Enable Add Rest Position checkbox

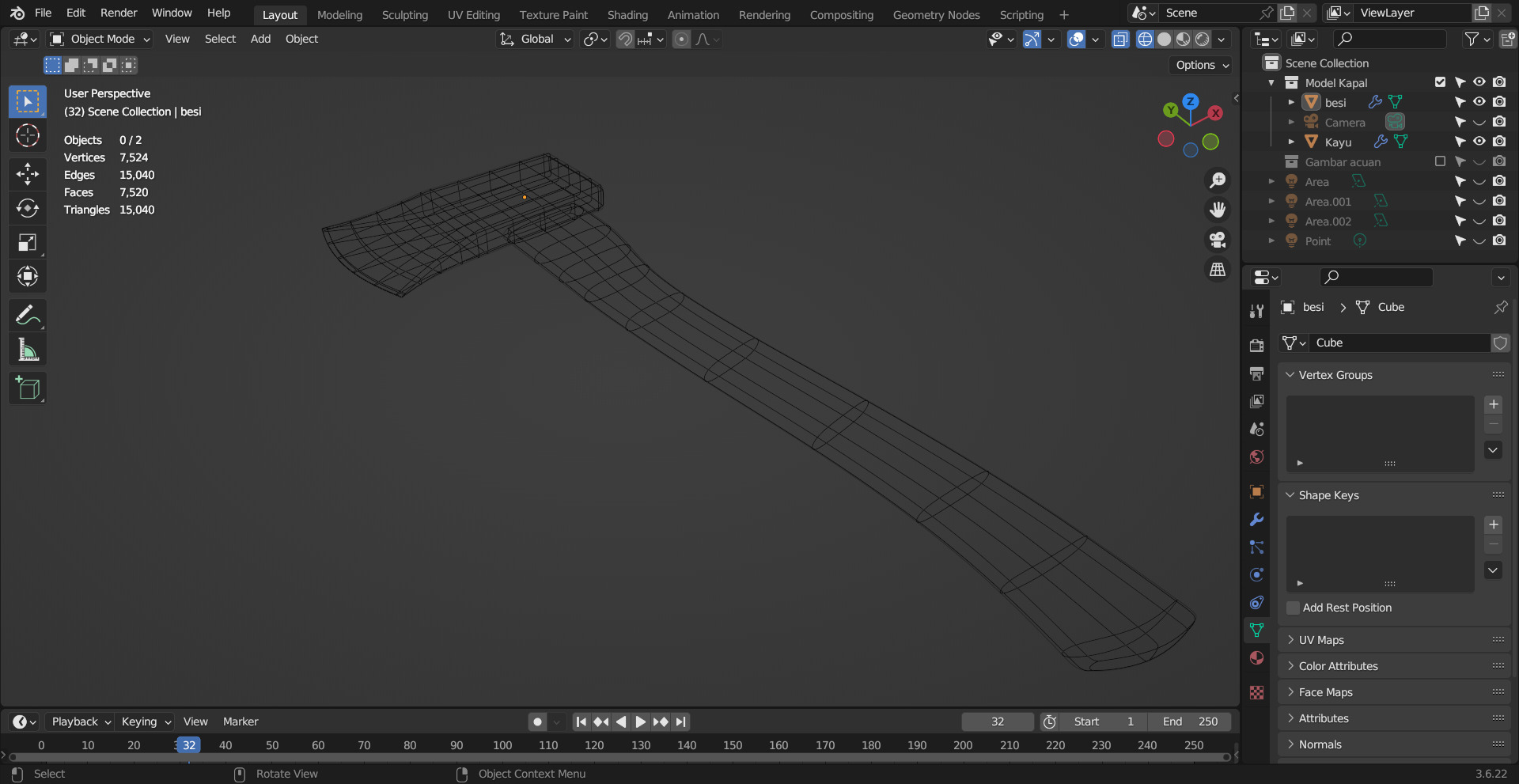1294,608
